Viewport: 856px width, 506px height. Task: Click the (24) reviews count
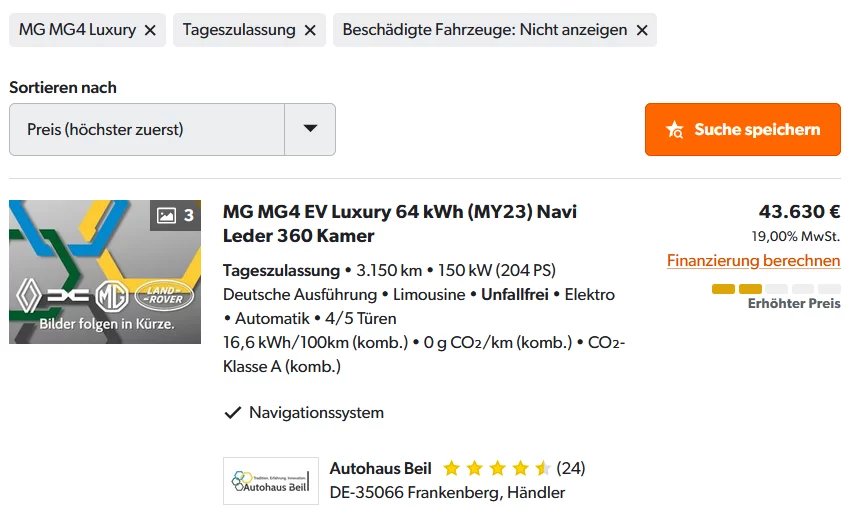point(570,468)
